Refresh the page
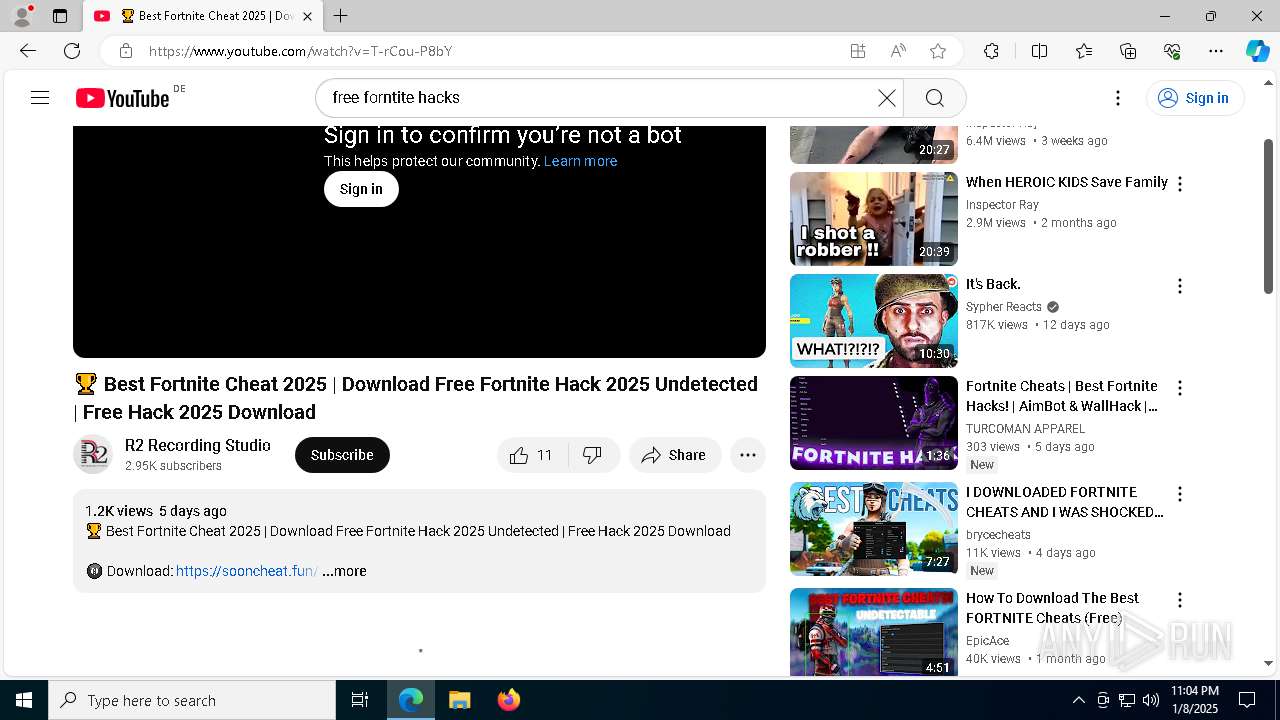This screenshot has height=720, width=1280. tap(72, 51)
